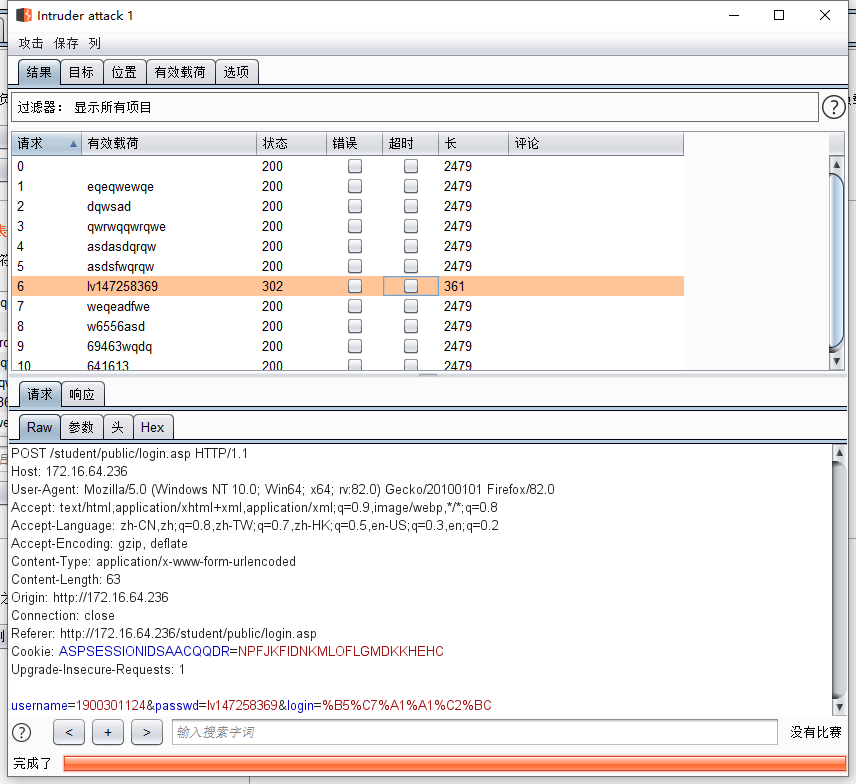This screenshot has width=856, height=784.
Task: Click the Cookie header line in request
Action: (x=227, y=651)
